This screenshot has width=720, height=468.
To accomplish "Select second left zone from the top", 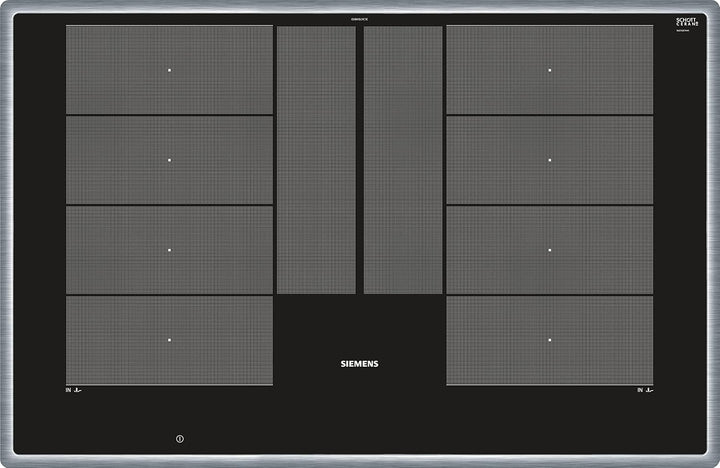I will point(170,160).
